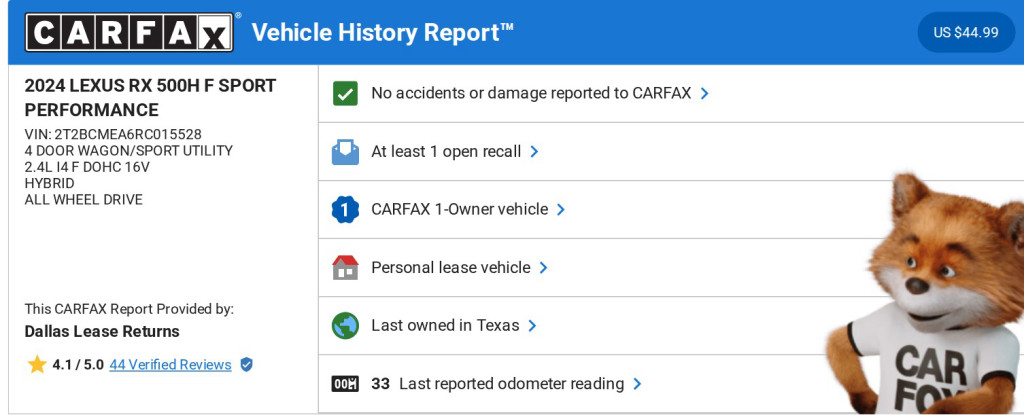Click the Dallas Lease Returns dealer name
This screenshot has height=415, width=1024.
(x=102, y=331)
